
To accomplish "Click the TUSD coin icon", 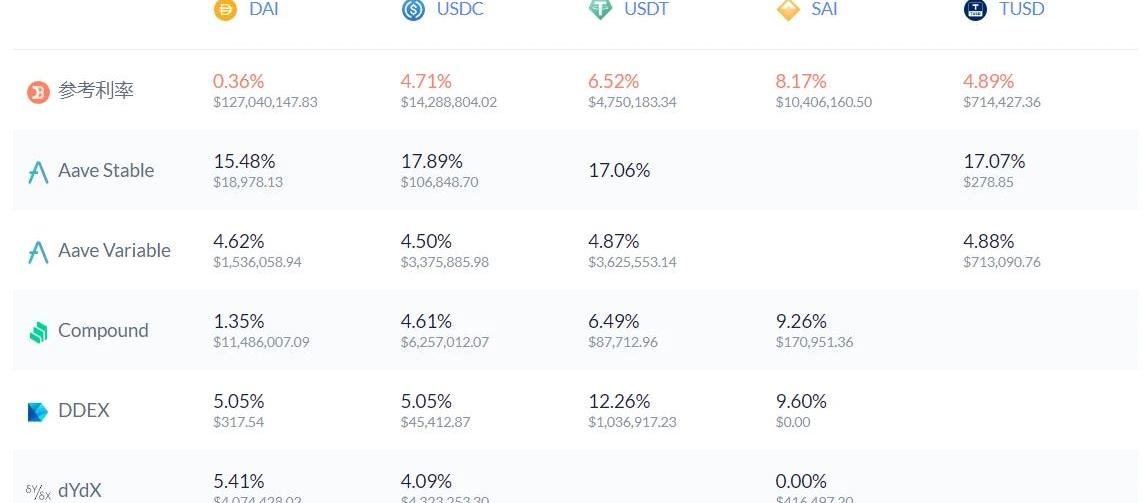I will pyautogui.click(x=975, y=10).
